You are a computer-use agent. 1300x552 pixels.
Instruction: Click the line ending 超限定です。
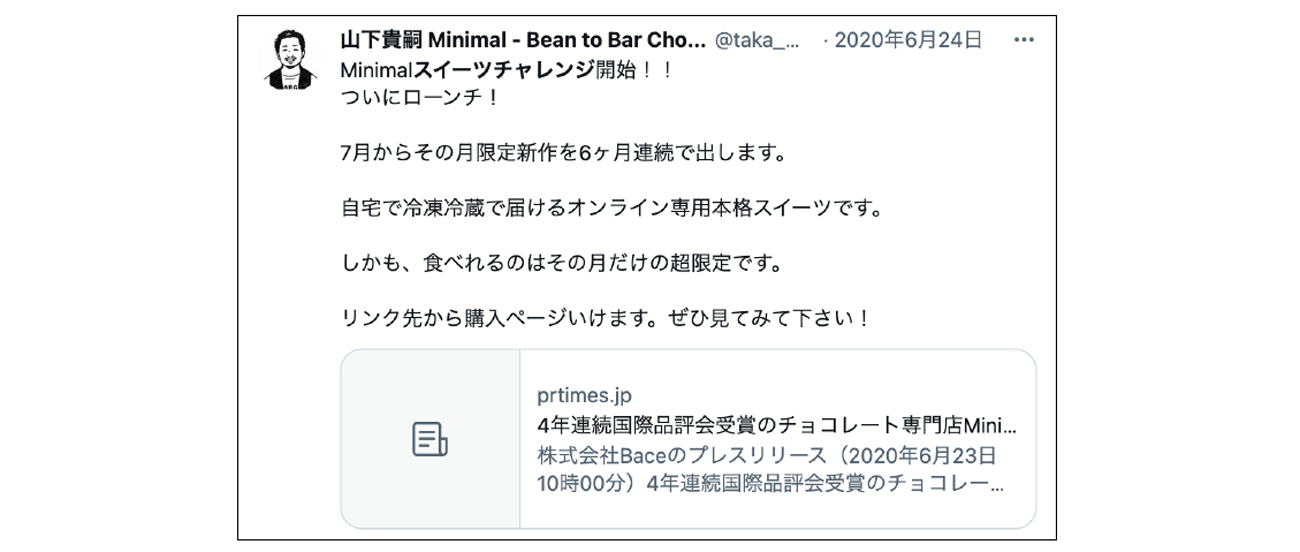tap(560, 266)
